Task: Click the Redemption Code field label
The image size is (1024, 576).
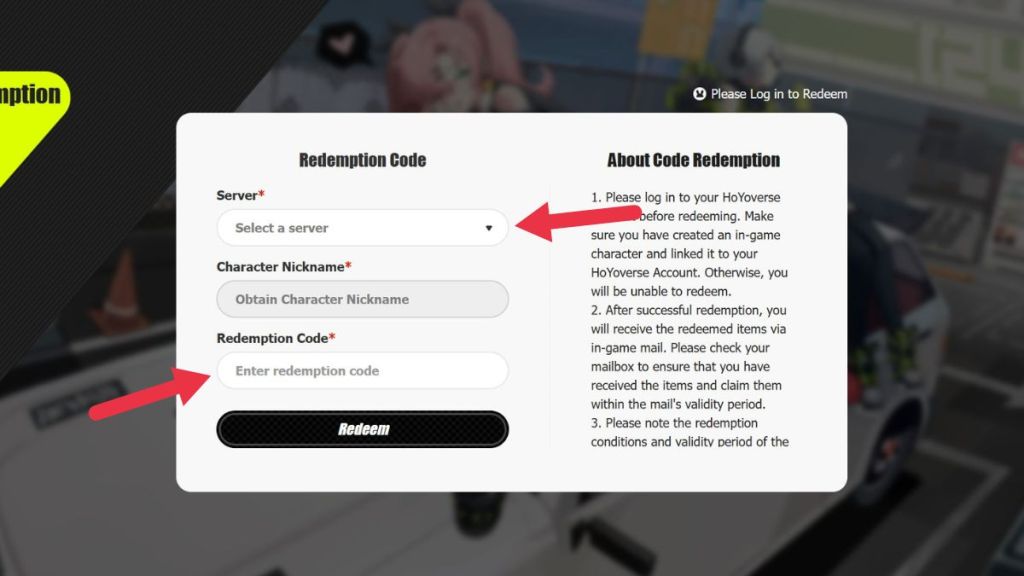Action: 272,338
